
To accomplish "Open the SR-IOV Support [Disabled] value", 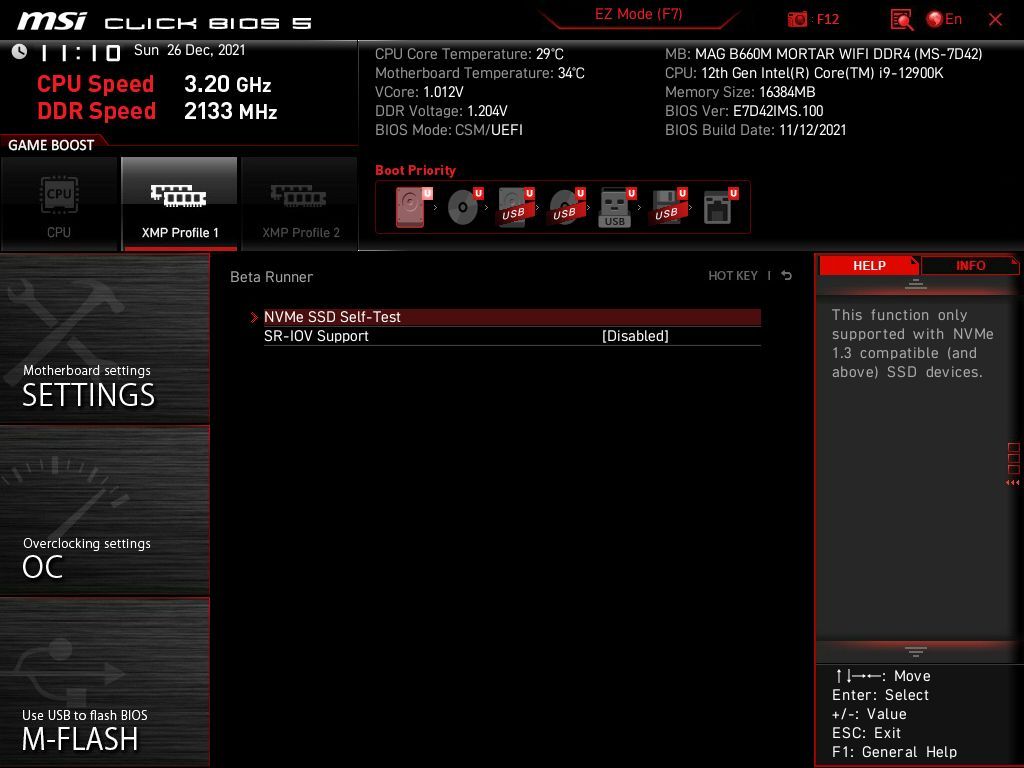I will (x=635, y=336).
